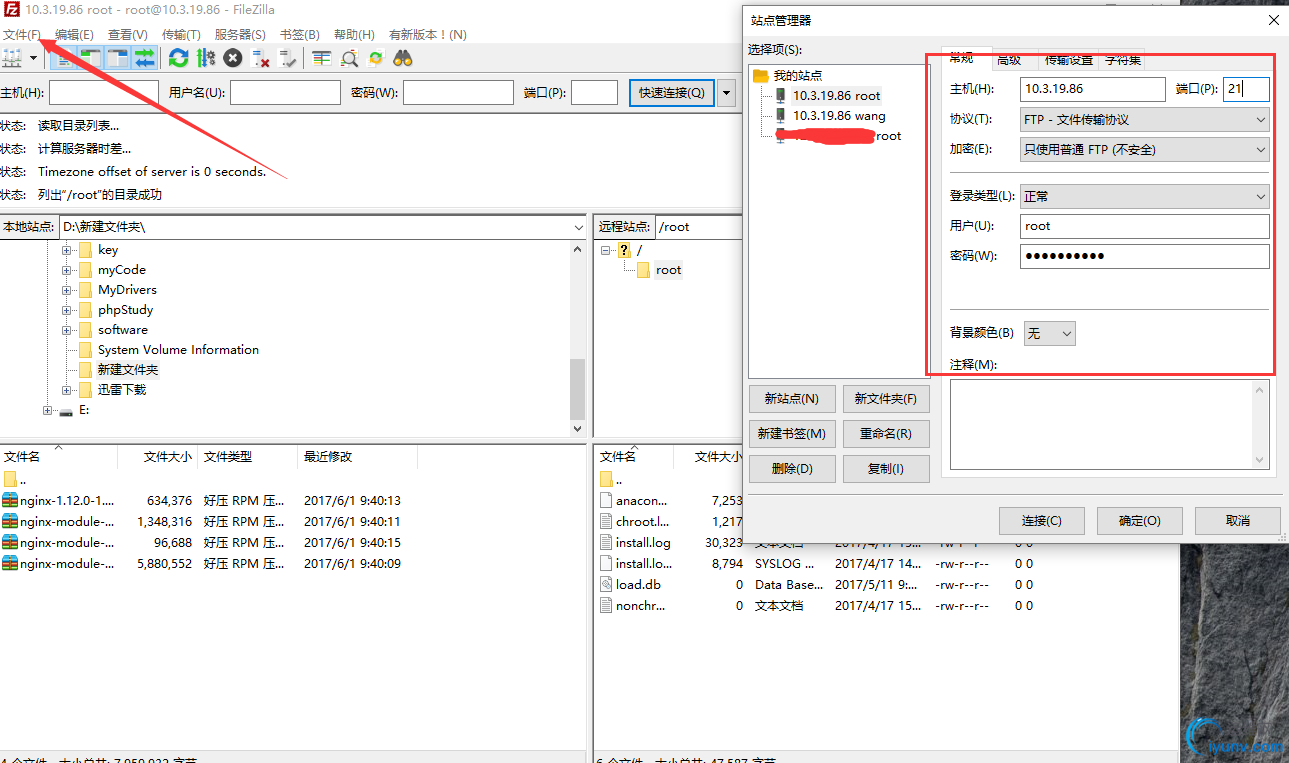The width and height of the screenshot is (1289, 763).
Task: Select the remote anacon... file icon
Action: 606,500
